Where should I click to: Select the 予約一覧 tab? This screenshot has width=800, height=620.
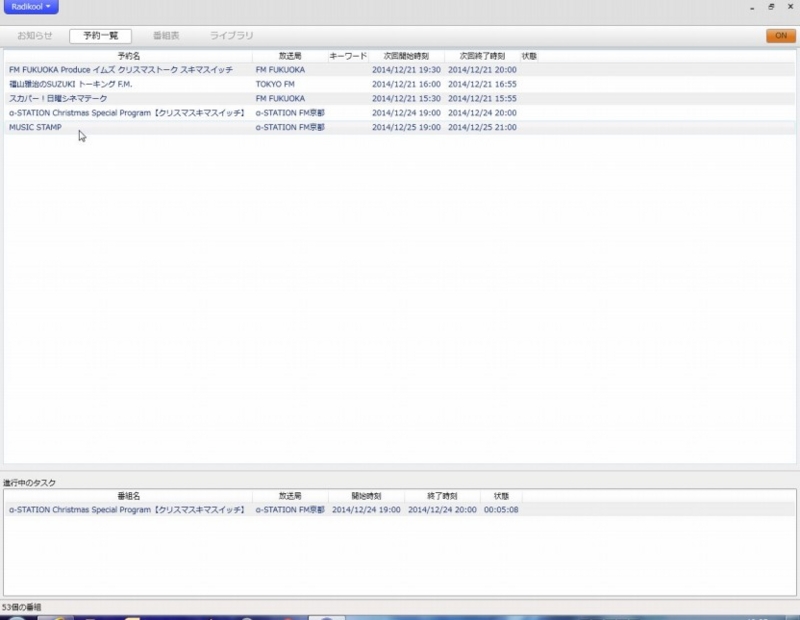click(x=101, y=36)
